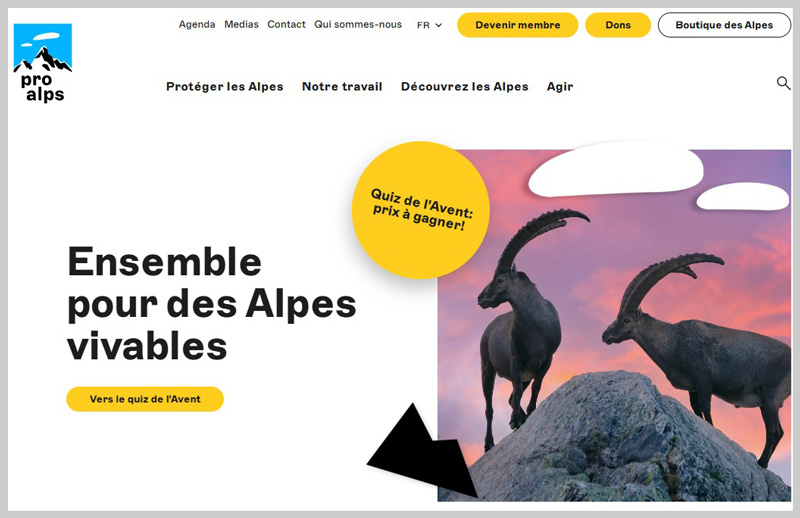Open the Protéger les Alpes menu

point(224,87)
